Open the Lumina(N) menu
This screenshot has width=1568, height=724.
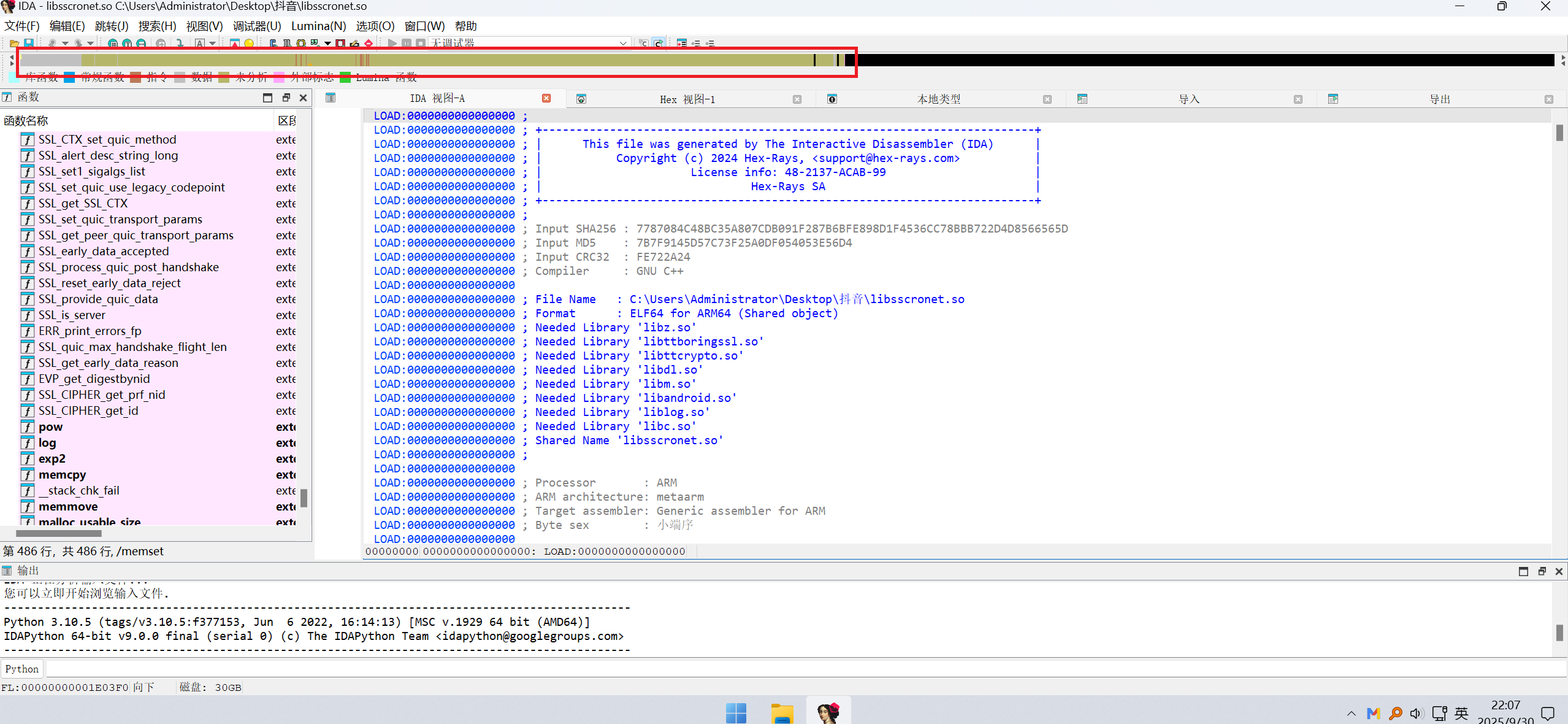318,26
